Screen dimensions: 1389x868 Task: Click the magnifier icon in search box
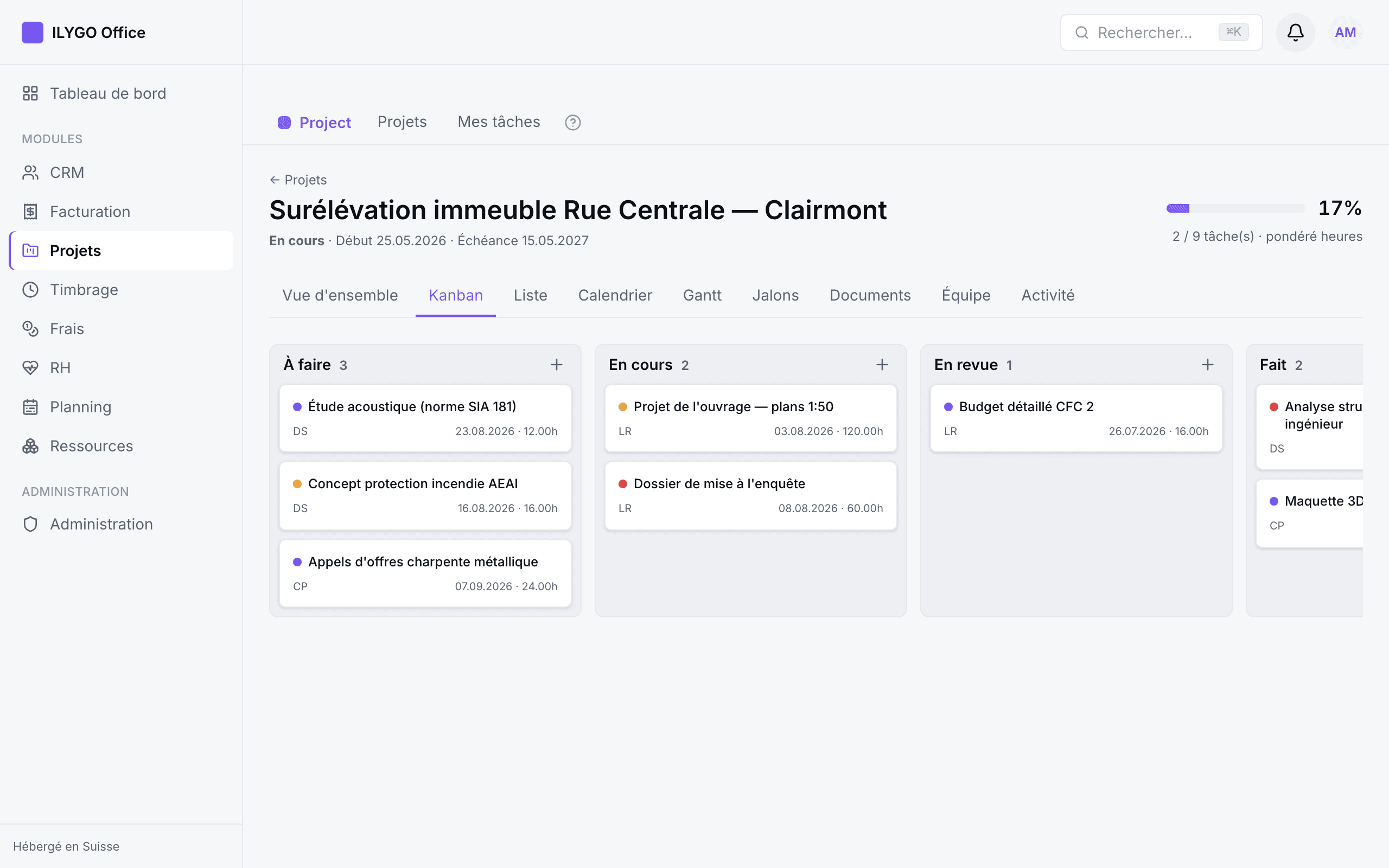1082,33
